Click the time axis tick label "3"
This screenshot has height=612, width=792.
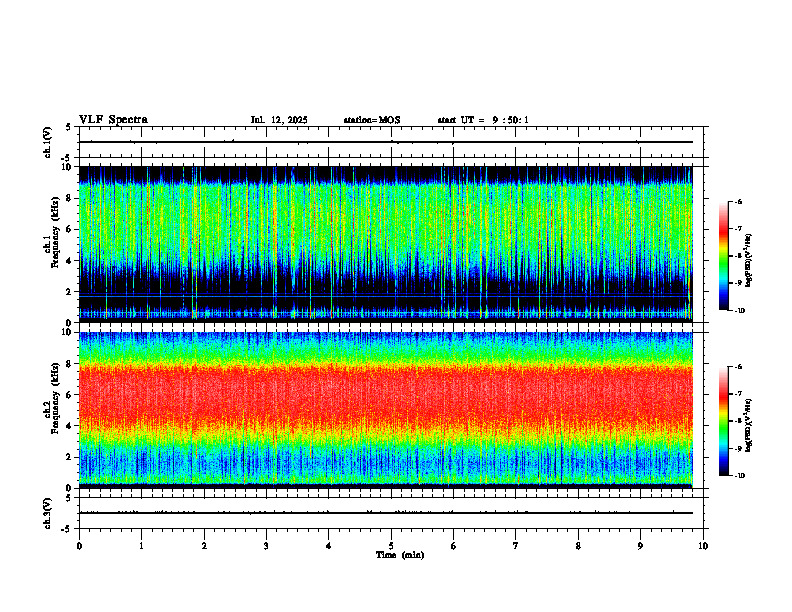[266, 546]
